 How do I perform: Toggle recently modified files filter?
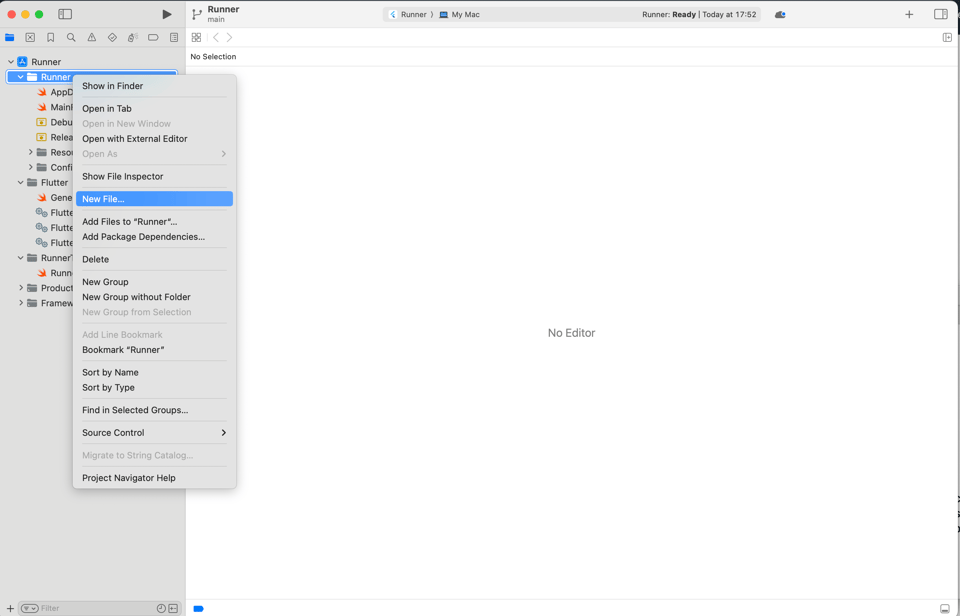(161, 608)
